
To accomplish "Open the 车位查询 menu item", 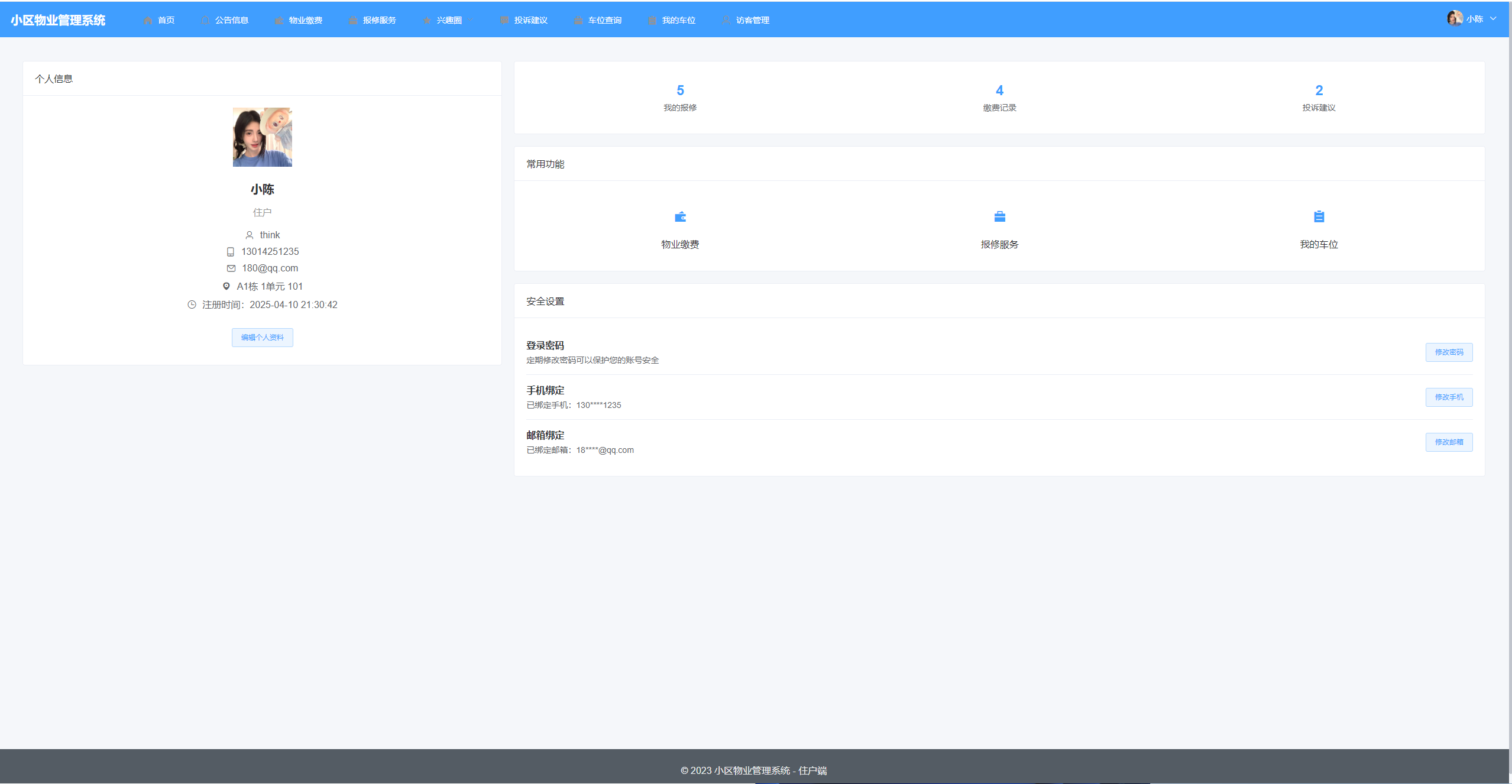I will click(604, 20).
